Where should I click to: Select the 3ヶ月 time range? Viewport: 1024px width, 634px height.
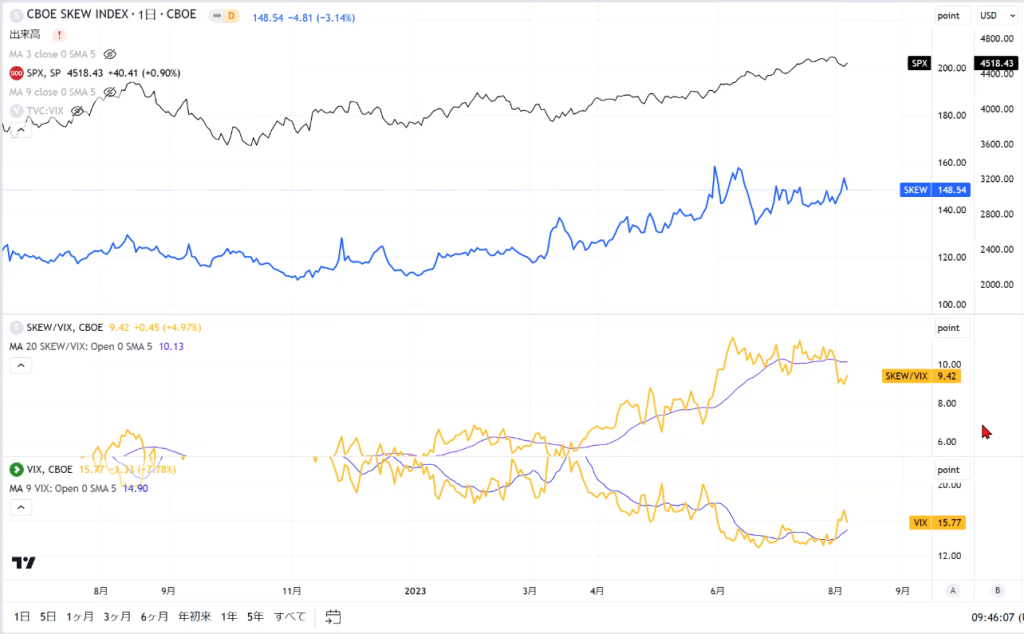click(117, 616)
